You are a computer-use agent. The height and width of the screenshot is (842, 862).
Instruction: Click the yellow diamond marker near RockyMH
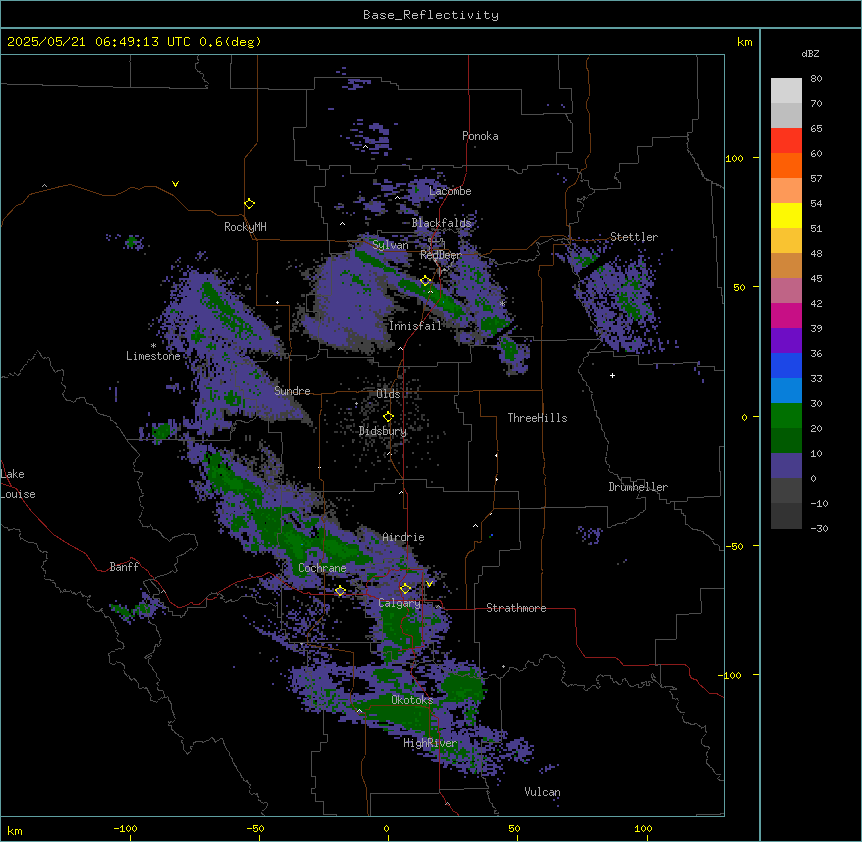[x=249, y=204]
